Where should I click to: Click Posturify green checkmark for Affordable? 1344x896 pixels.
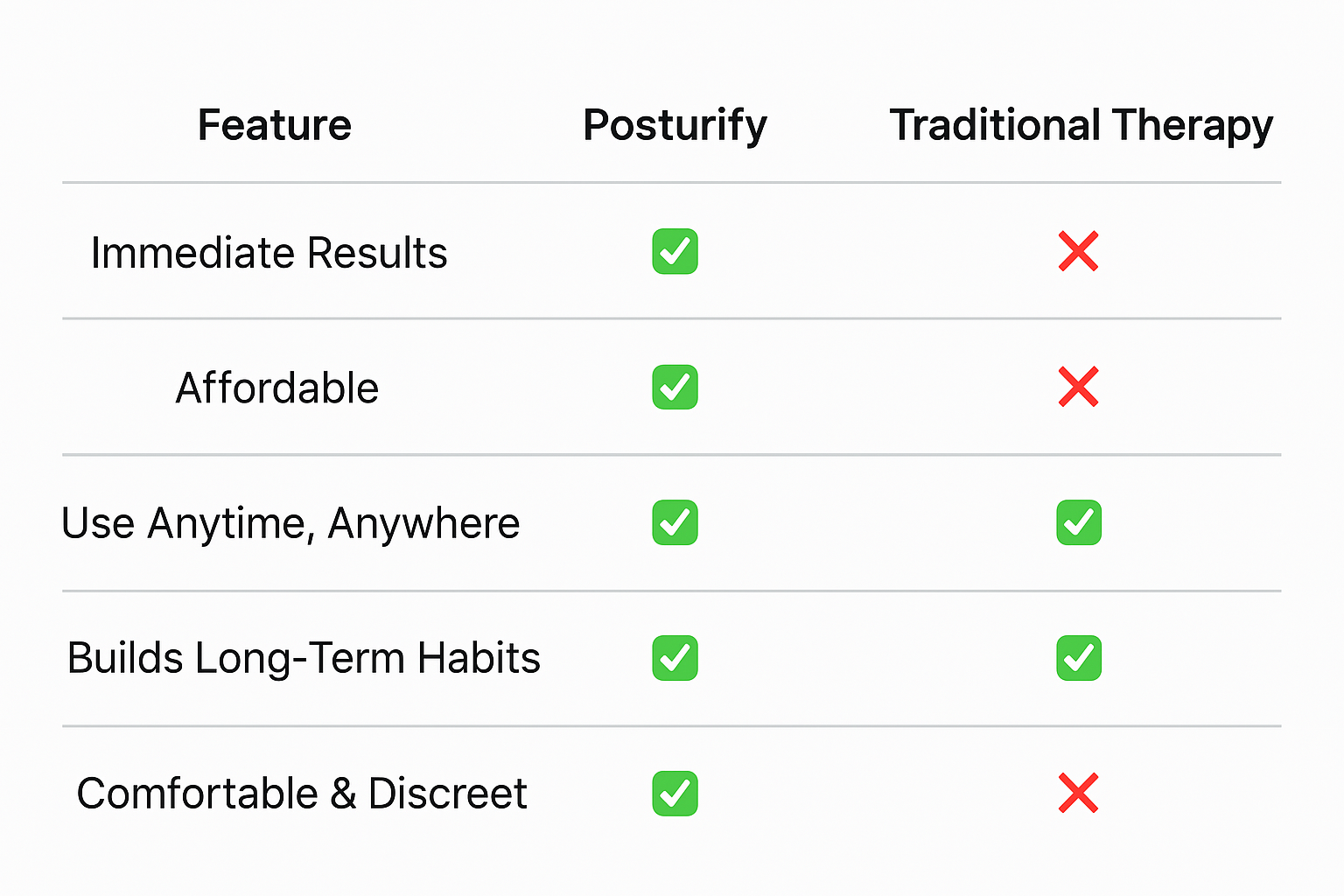click(x=675, y=387)
